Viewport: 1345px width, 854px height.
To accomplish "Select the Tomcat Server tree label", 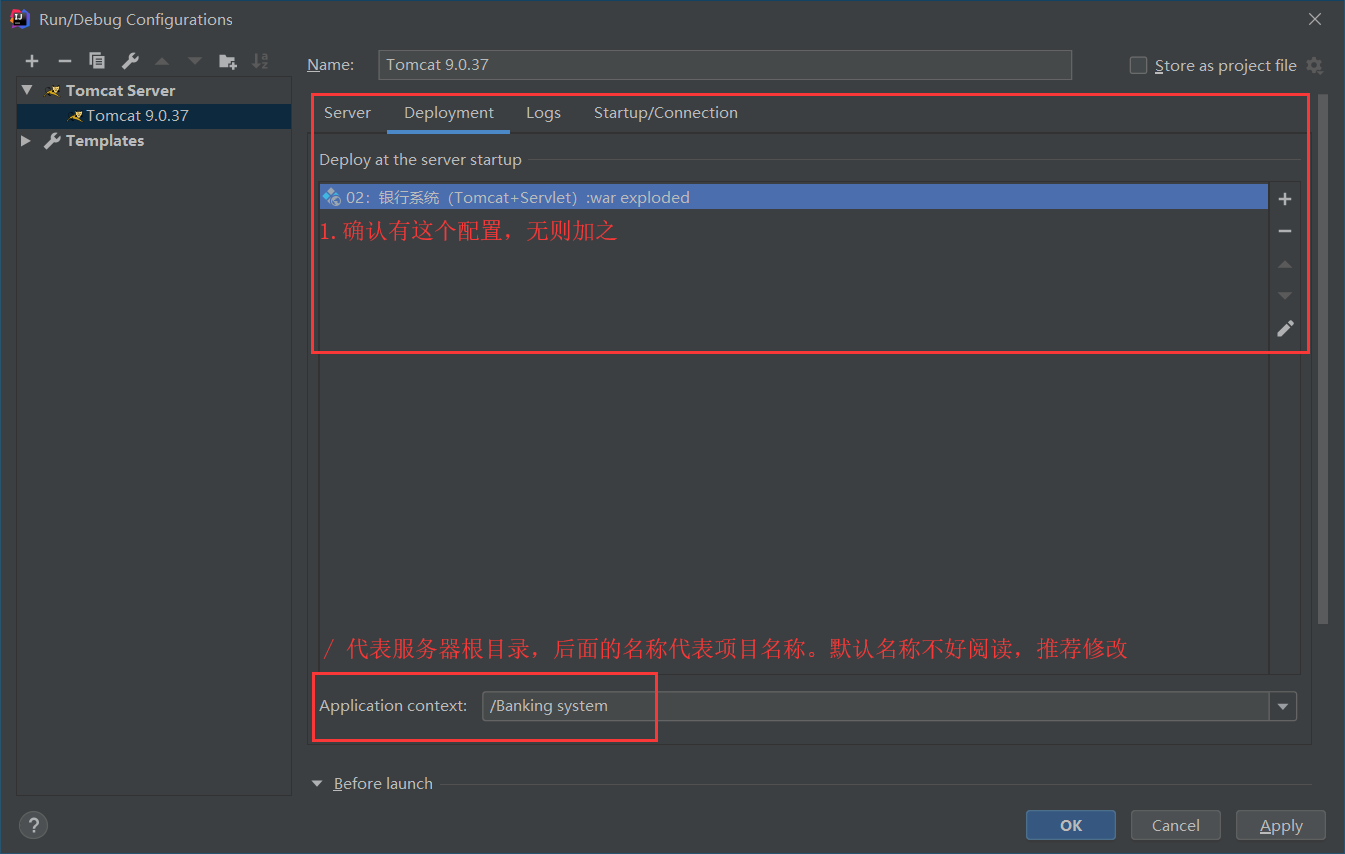I will click(x=121, y=91).
